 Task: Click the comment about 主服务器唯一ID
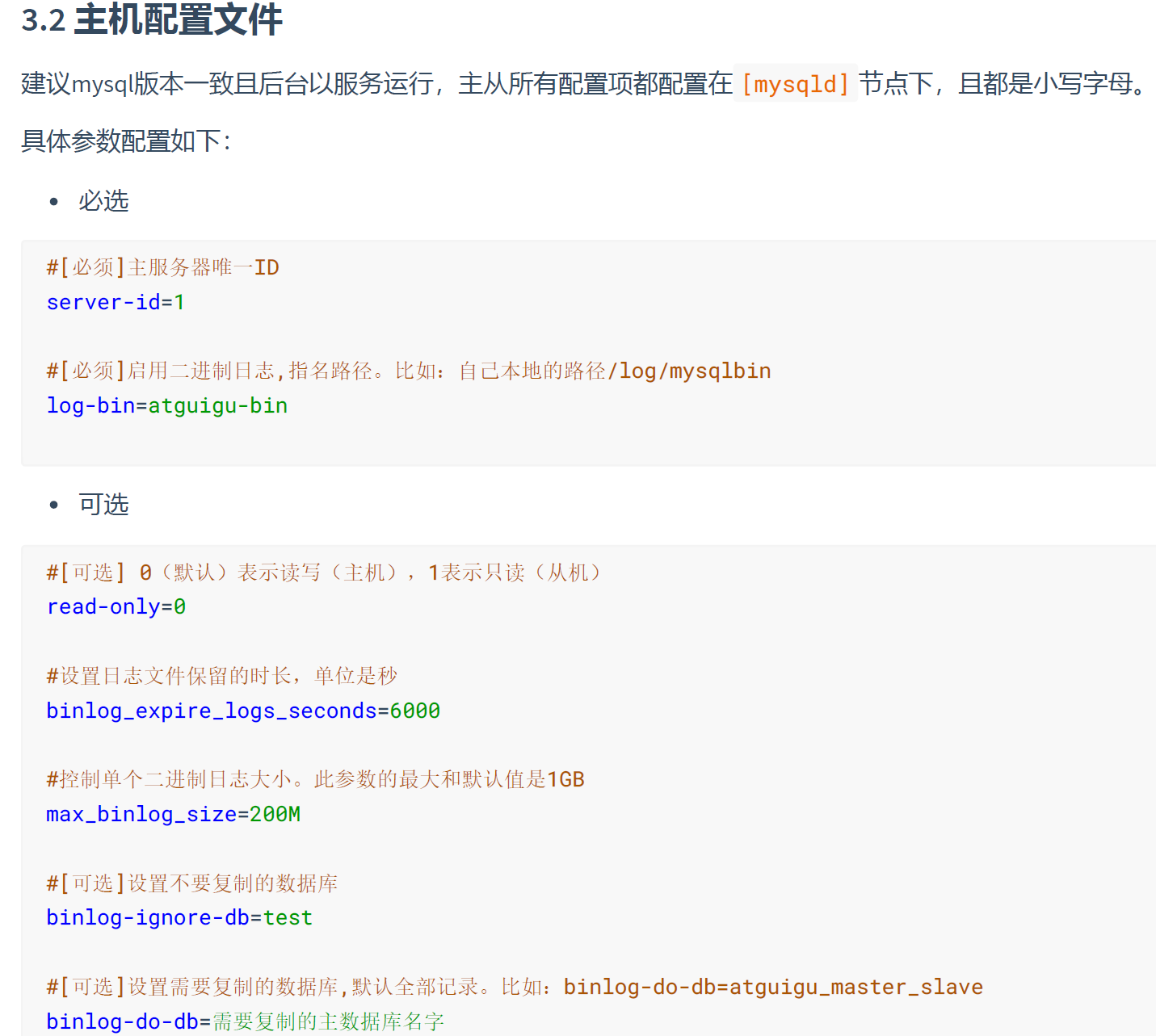pos(162,266)
